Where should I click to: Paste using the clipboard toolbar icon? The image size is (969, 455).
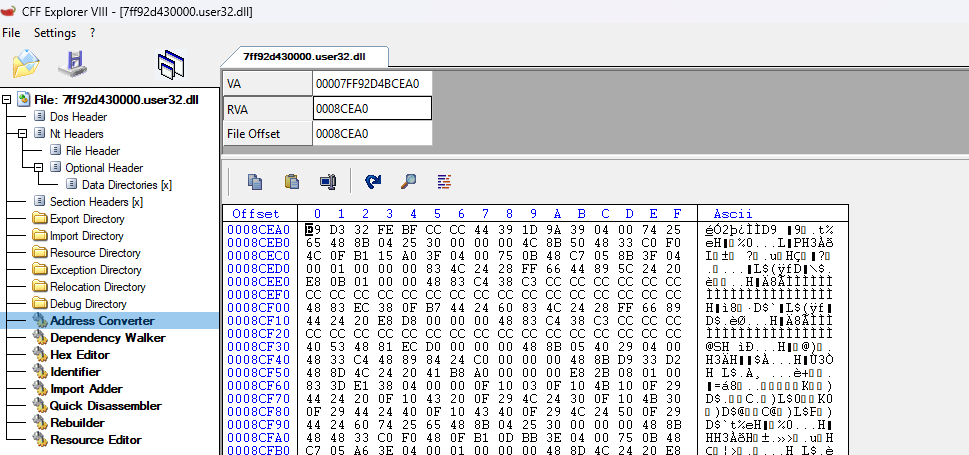pyautogui.click(x=292, y=181)
